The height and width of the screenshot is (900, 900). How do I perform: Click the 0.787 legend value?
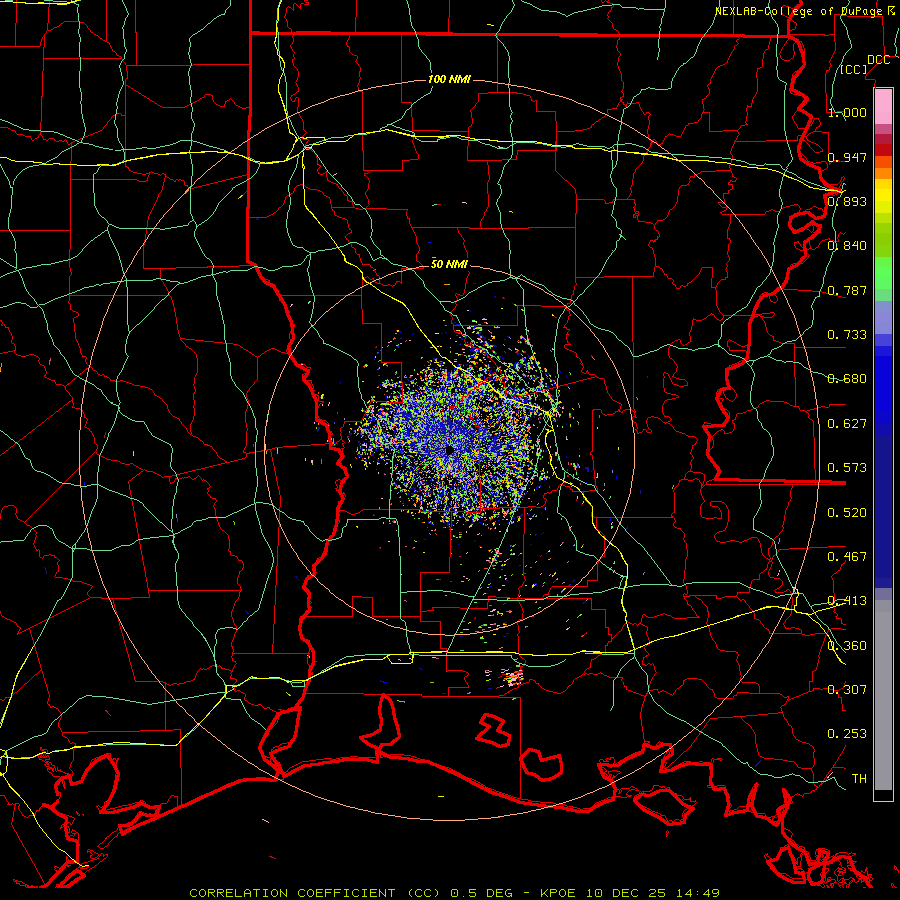tap(847, 290)
